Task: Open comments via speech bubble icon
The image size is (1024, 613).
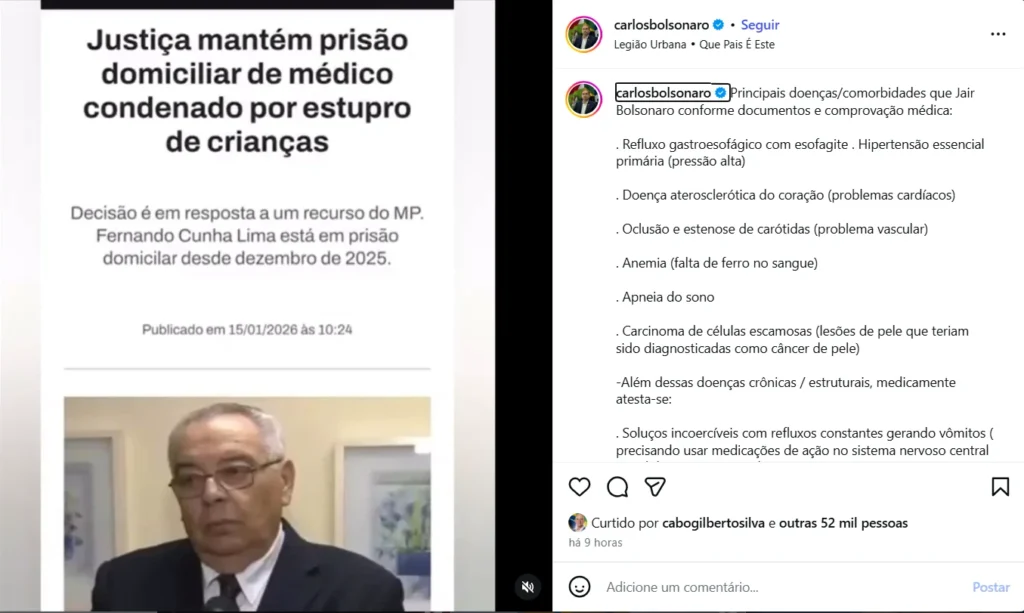Action: coord(617,486)
